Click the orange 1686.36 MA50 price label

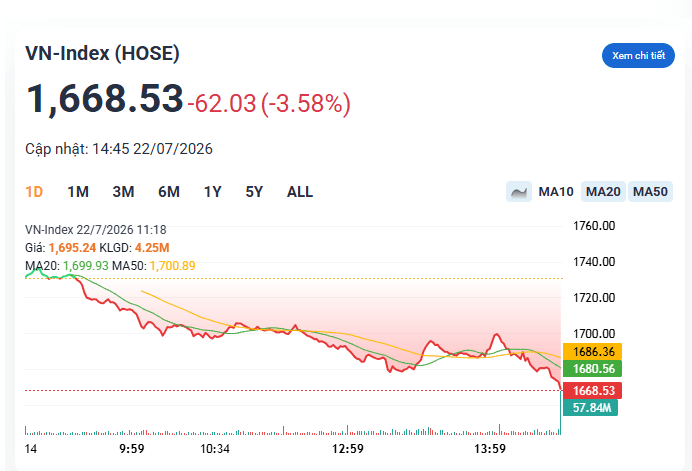click(x=592, y=352)
